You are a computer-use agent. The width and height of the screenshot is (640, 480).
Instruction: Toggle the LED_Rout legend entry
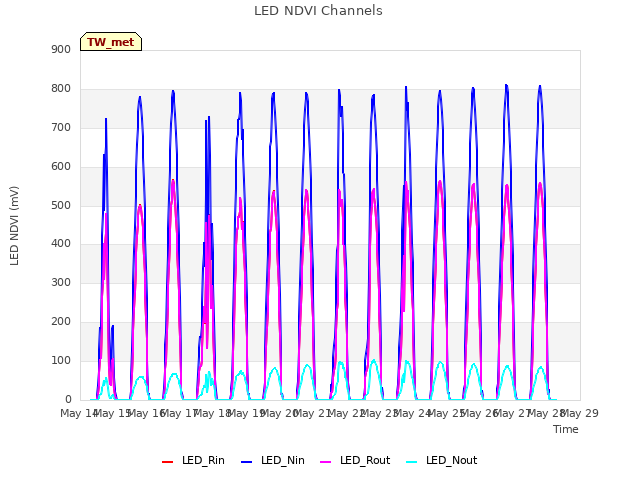[x=355, y=461]
